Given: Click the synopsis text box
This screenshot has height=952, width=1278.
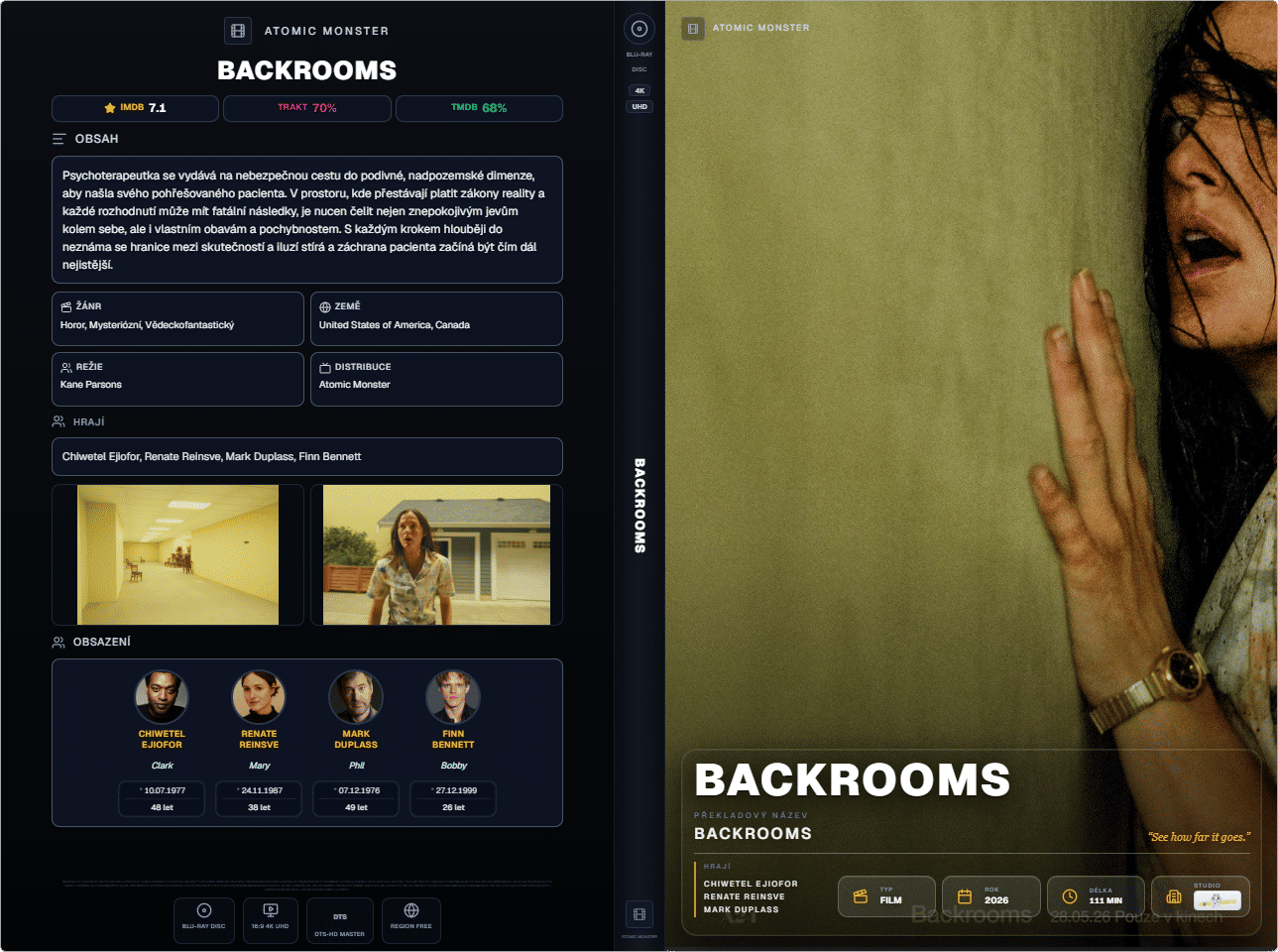Looking at the screenshot, I should [307, 220].
